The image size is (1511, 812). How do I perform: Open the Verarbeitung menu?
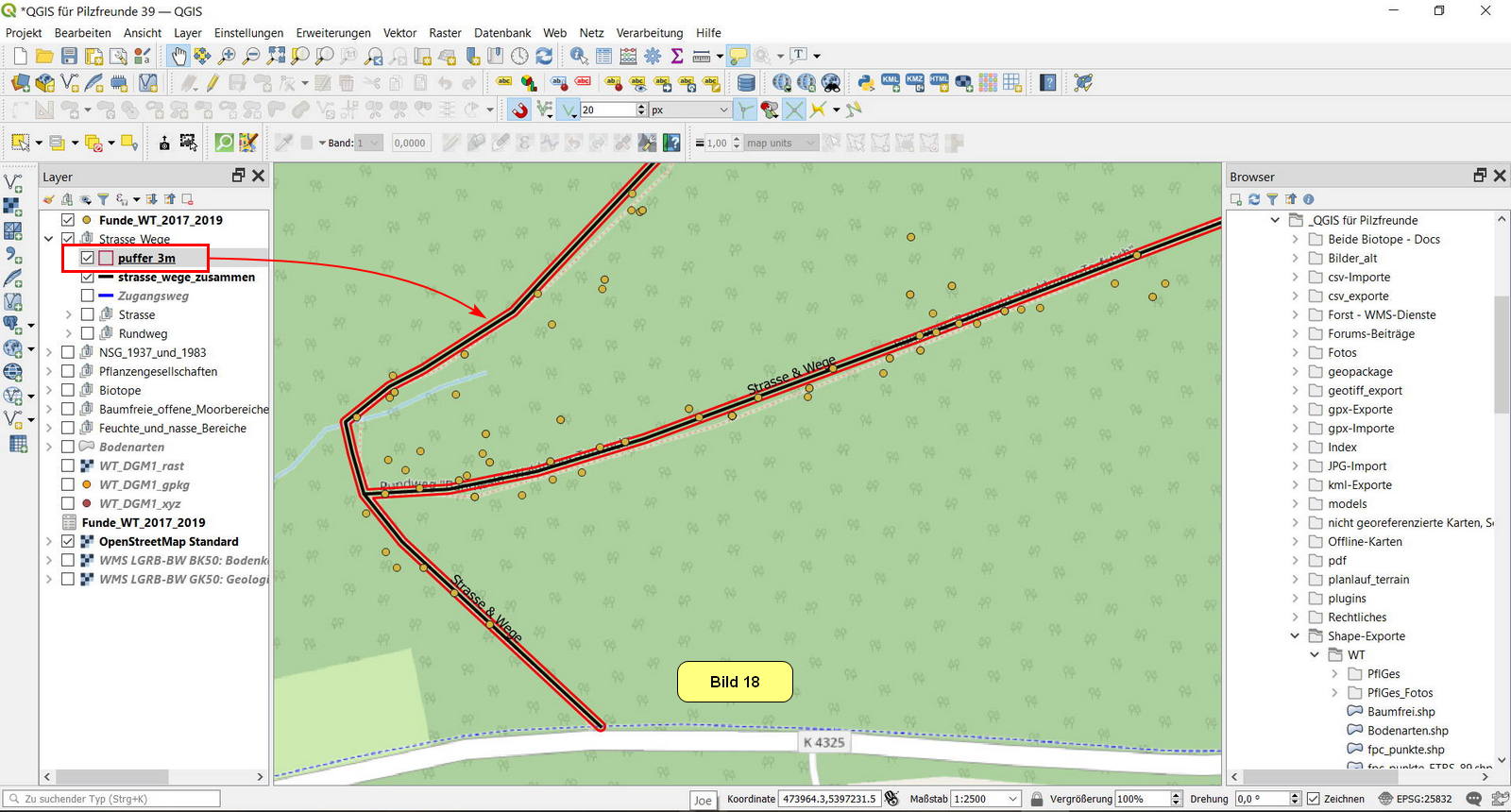[649, 33]
